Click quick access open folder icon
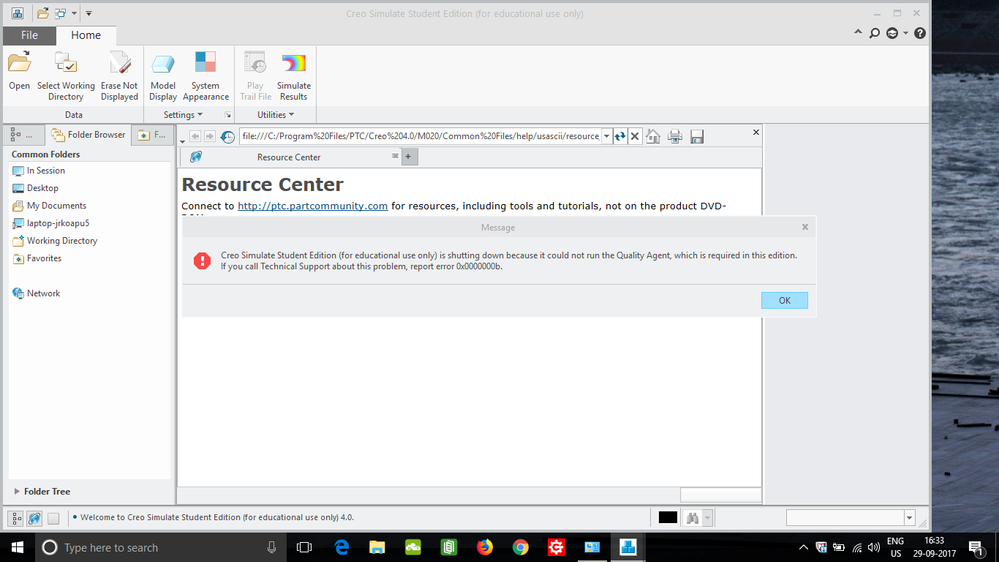This screenshot has width=999, height=562. pyautogui.click(x=43, y=13)
